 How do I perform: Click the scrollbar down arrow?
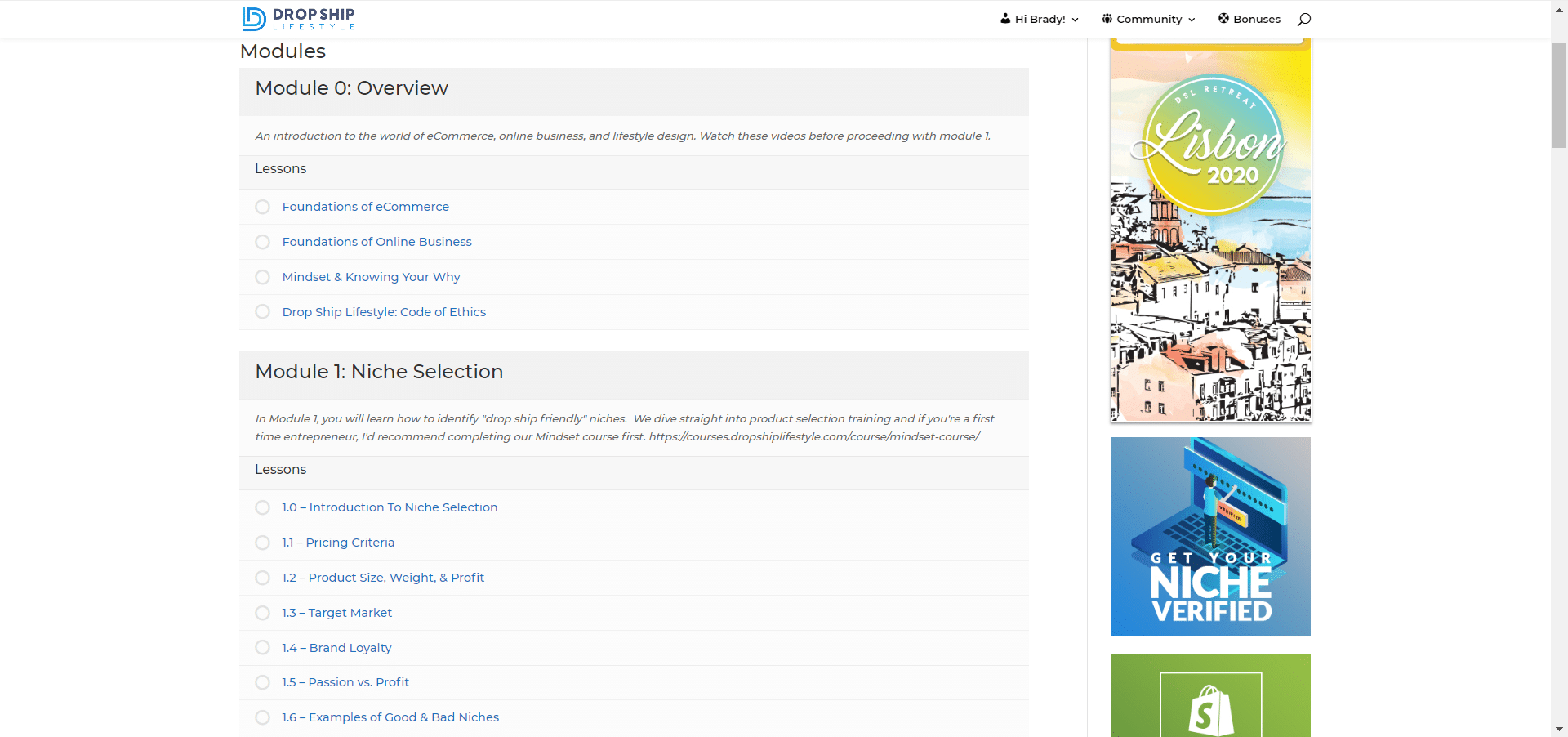pyautogui.click(x=1559, y=729)
